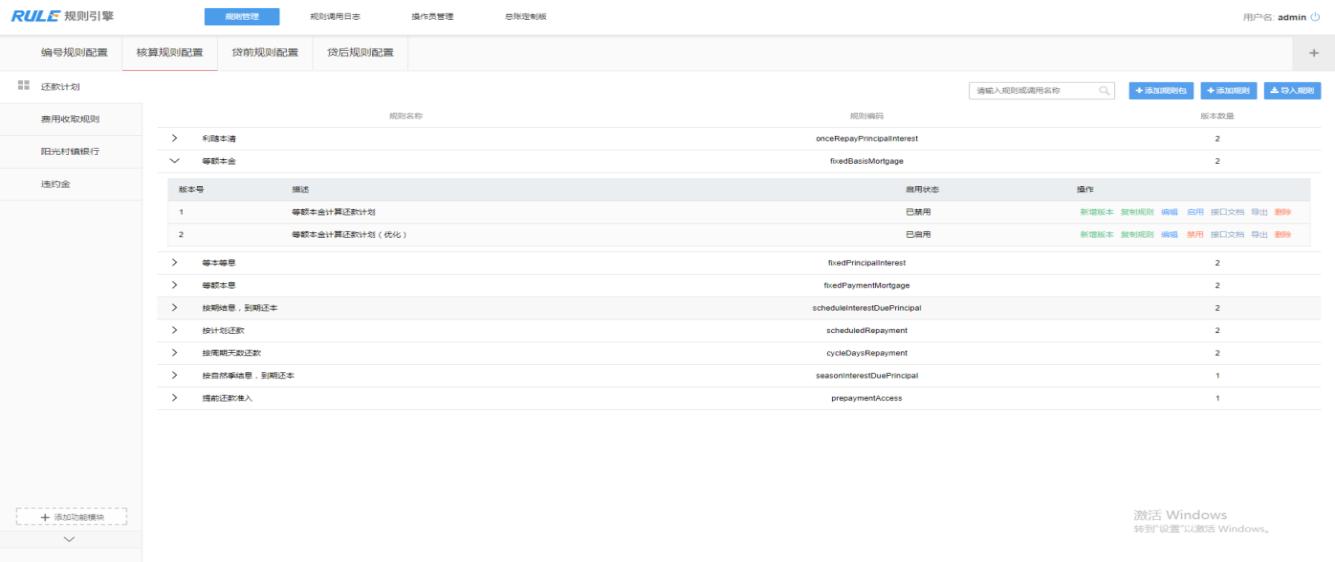Screen dimensions: 1335x562
Task: Expand the 按计划还款 rule row
Action: click(175, 330)
